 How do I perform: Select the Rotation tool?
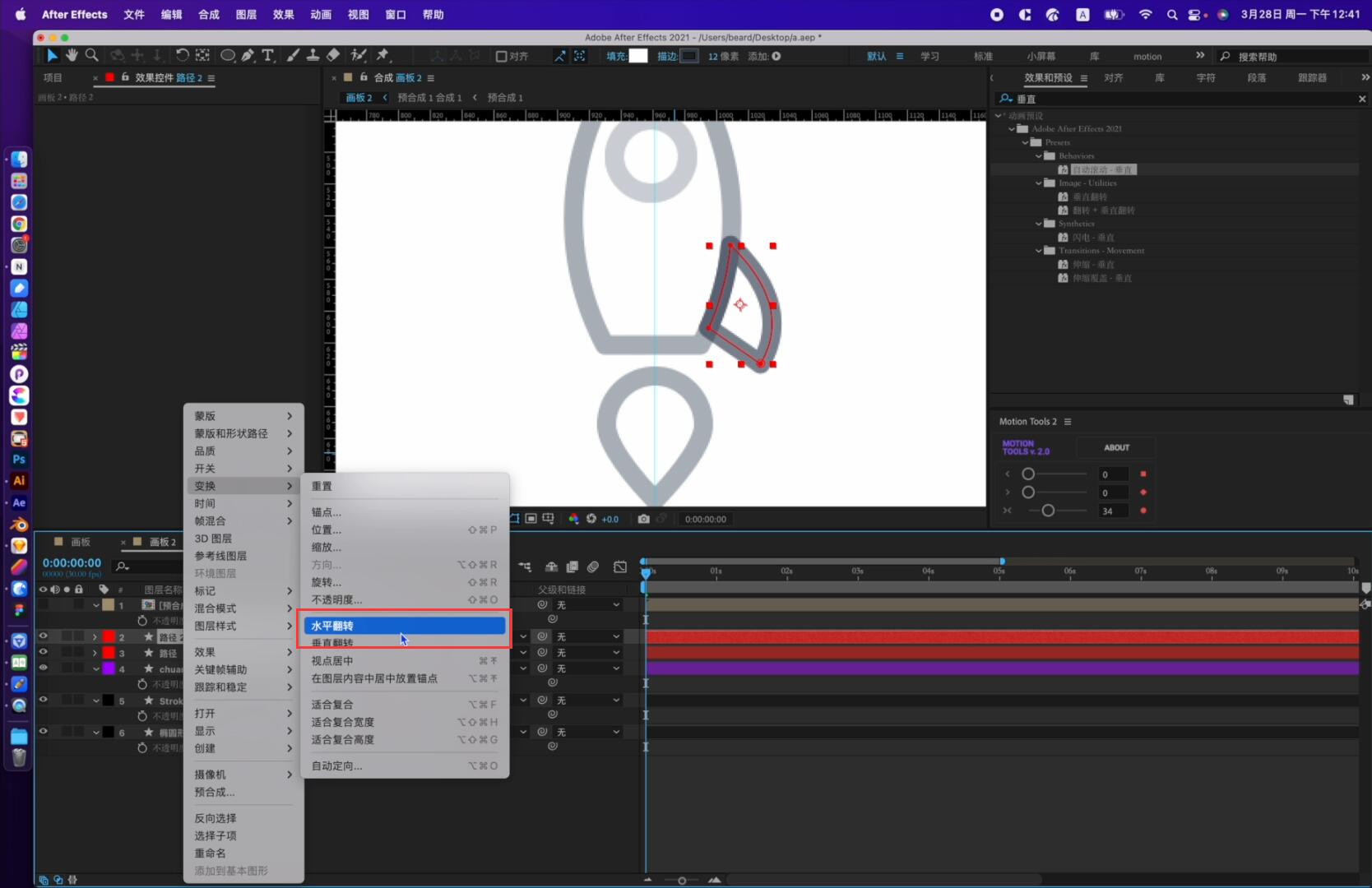182,55
